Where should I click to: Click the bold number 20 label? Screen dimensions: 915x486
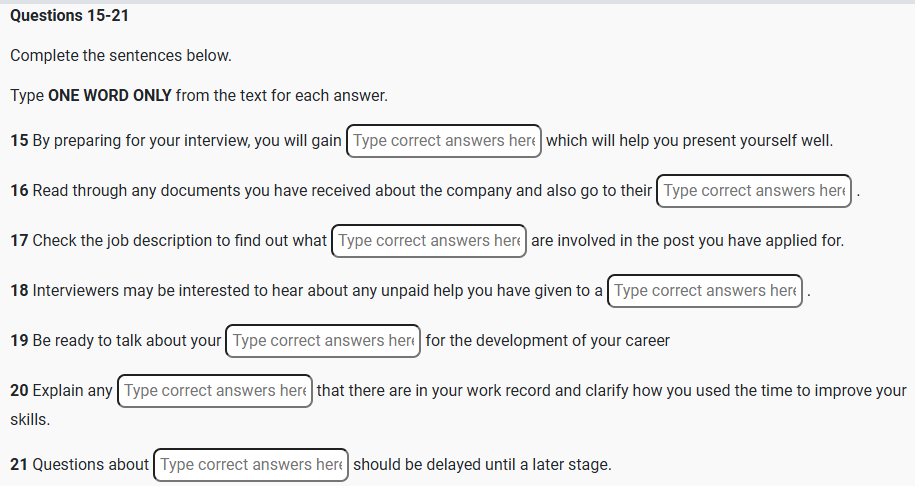click(19, 391)
